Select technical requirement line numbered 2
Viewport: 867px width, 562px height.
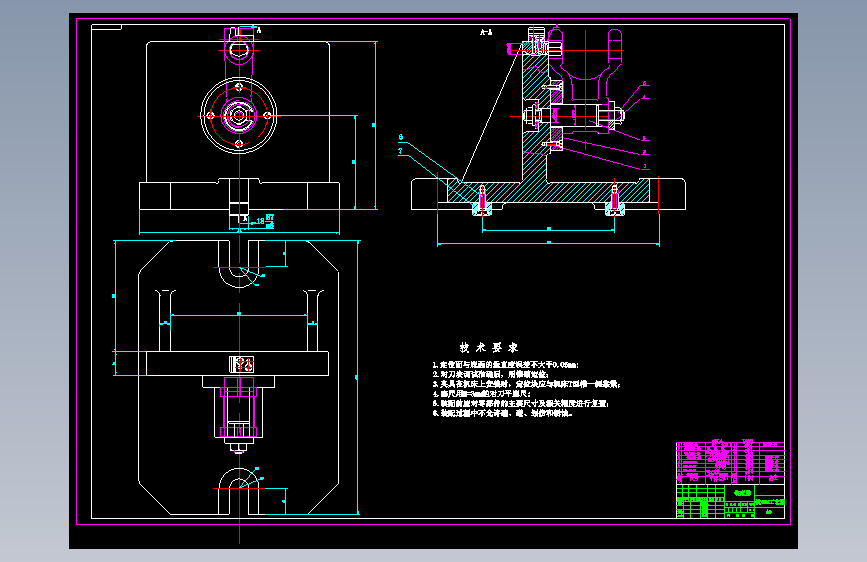490,374
